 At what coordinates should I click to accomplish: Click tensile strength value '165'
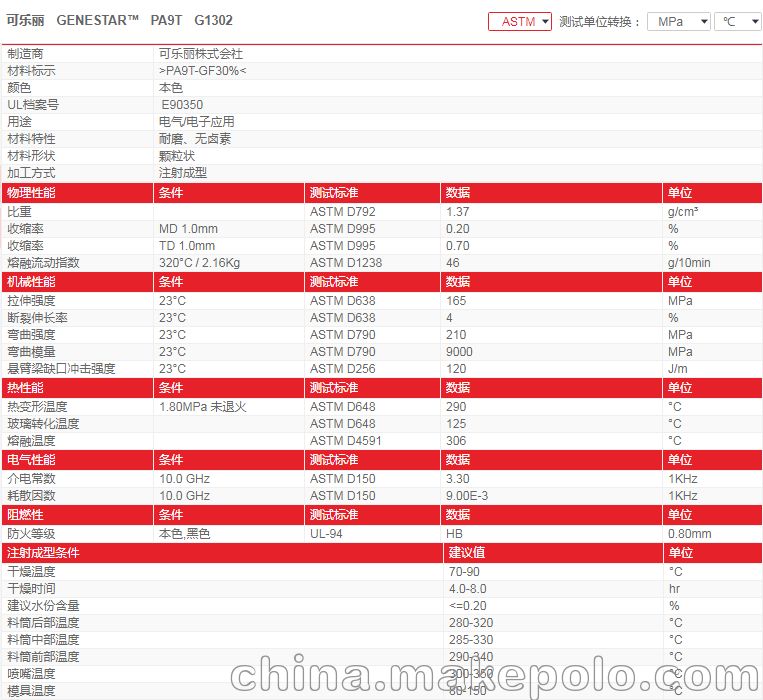[x=456, y=301]
